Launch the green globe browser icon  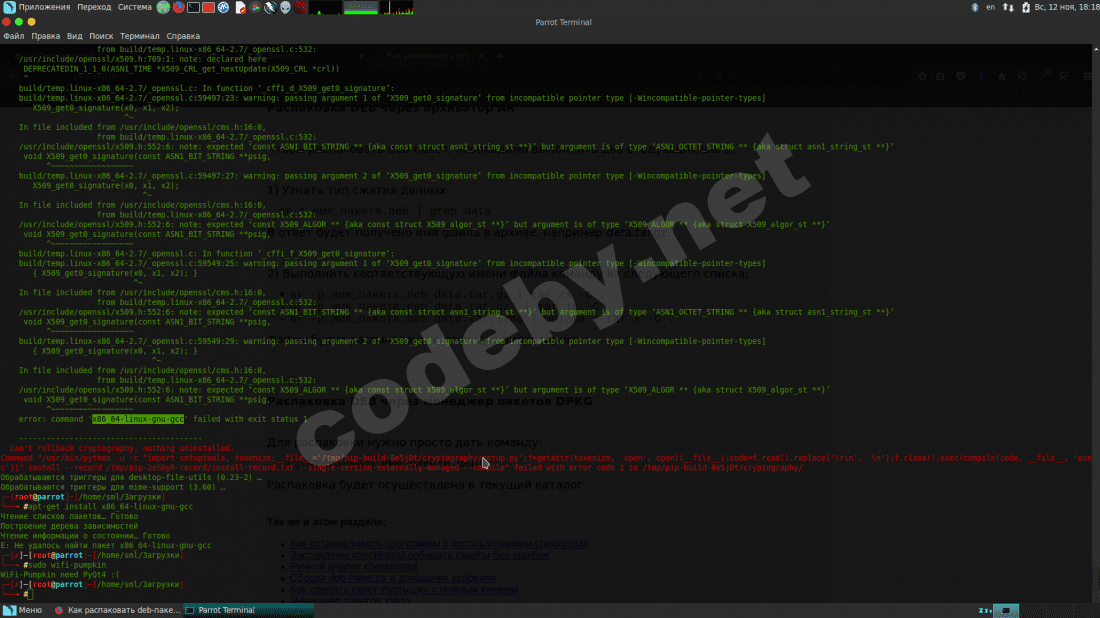click(x=163, y=8)
